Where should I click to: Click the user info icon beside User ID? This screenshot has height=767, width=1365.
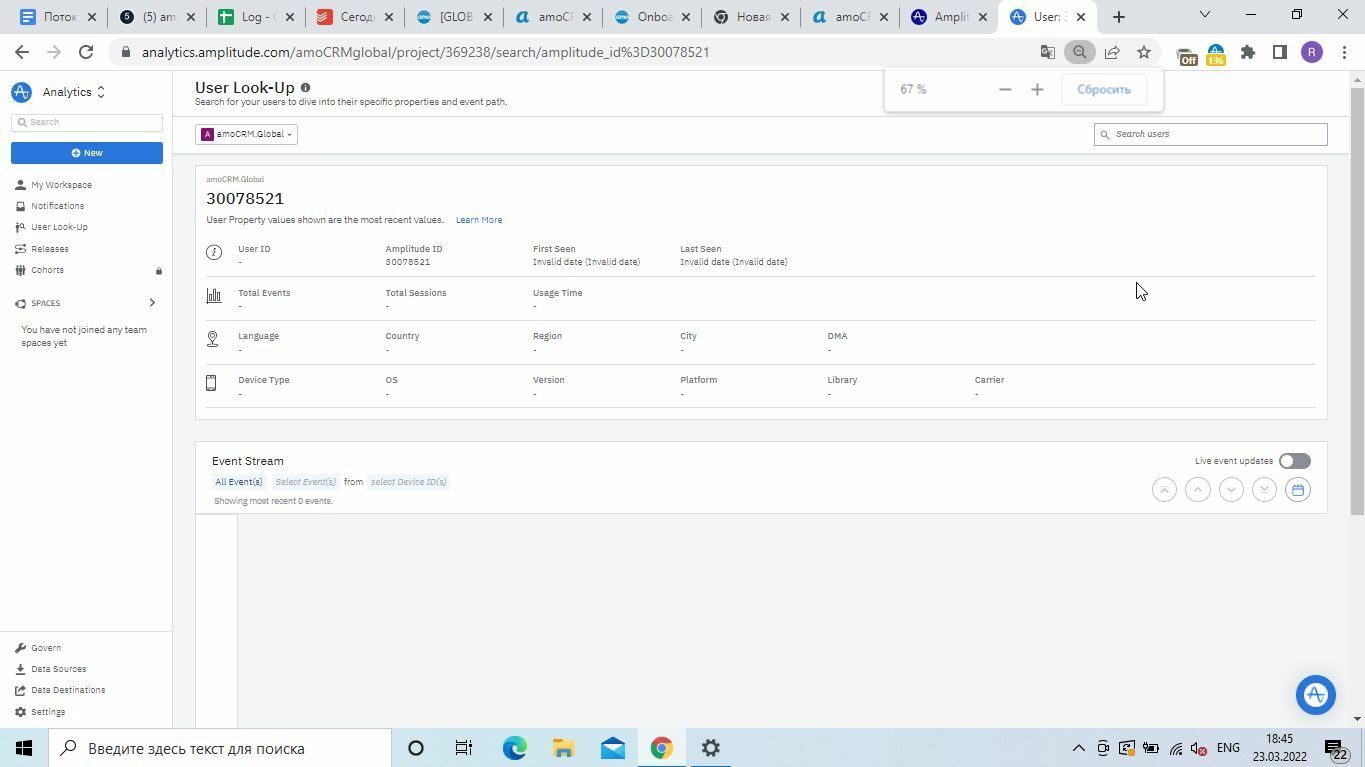point(213,252)
